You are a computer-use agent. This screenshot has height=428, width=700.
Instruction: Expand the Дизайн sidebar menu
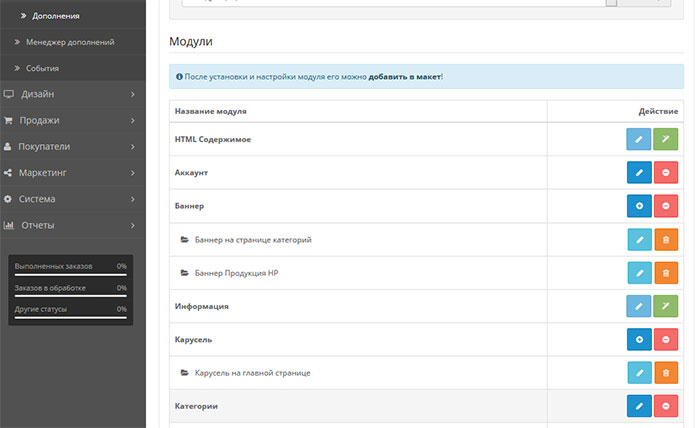point(72,94)
